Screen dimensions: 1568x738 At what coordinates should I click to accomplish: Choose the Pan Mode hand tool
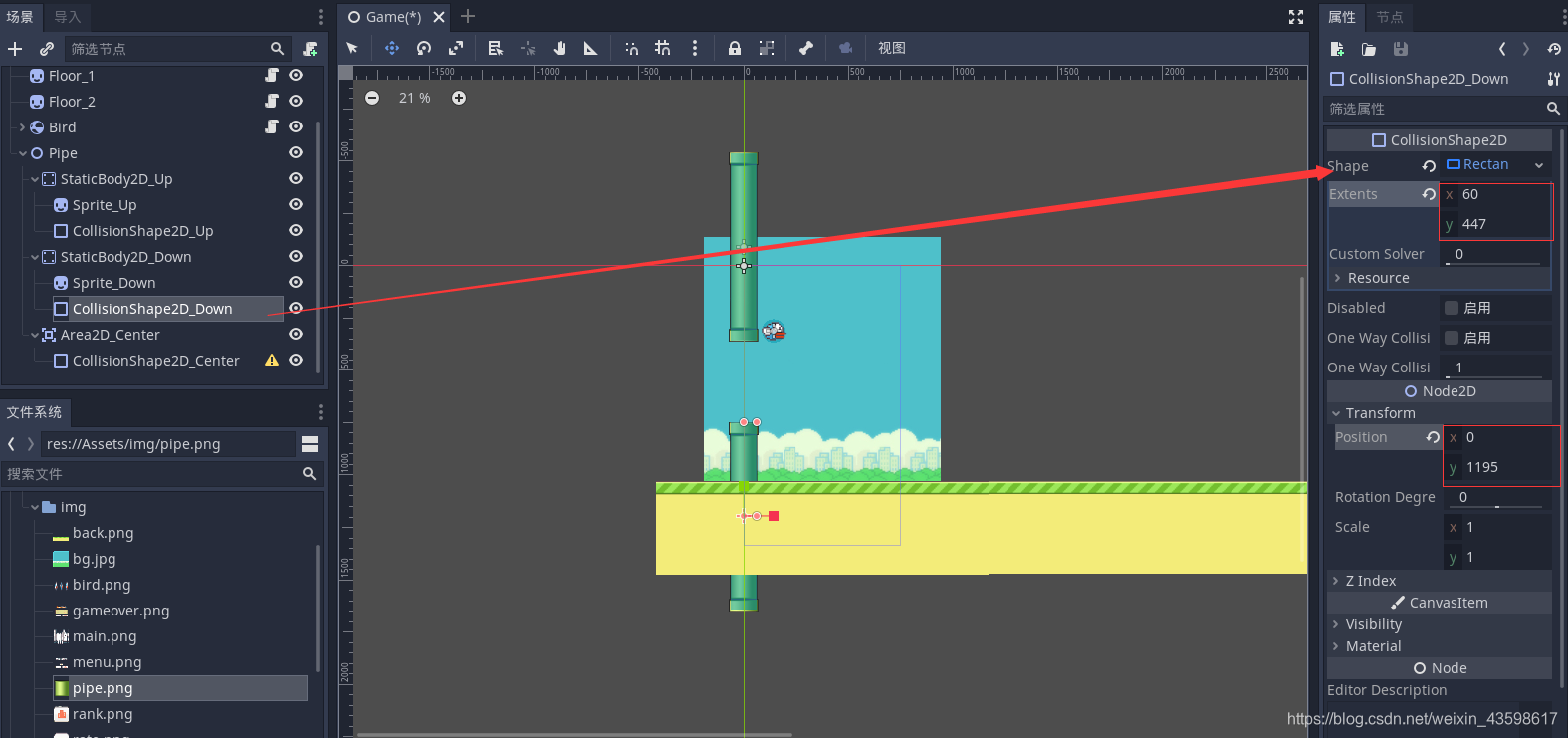(x=560, y=48)
